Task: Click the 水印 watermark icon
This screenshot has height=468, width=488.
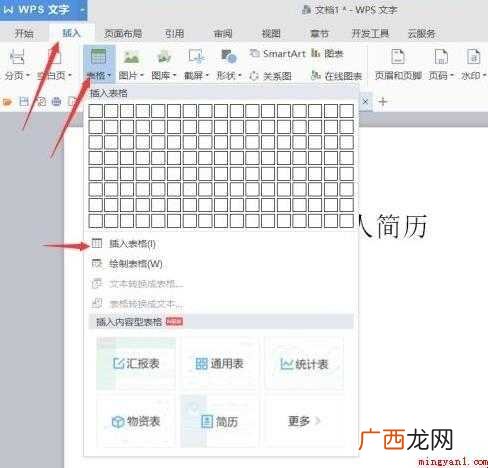Action: tap(473, 57)
